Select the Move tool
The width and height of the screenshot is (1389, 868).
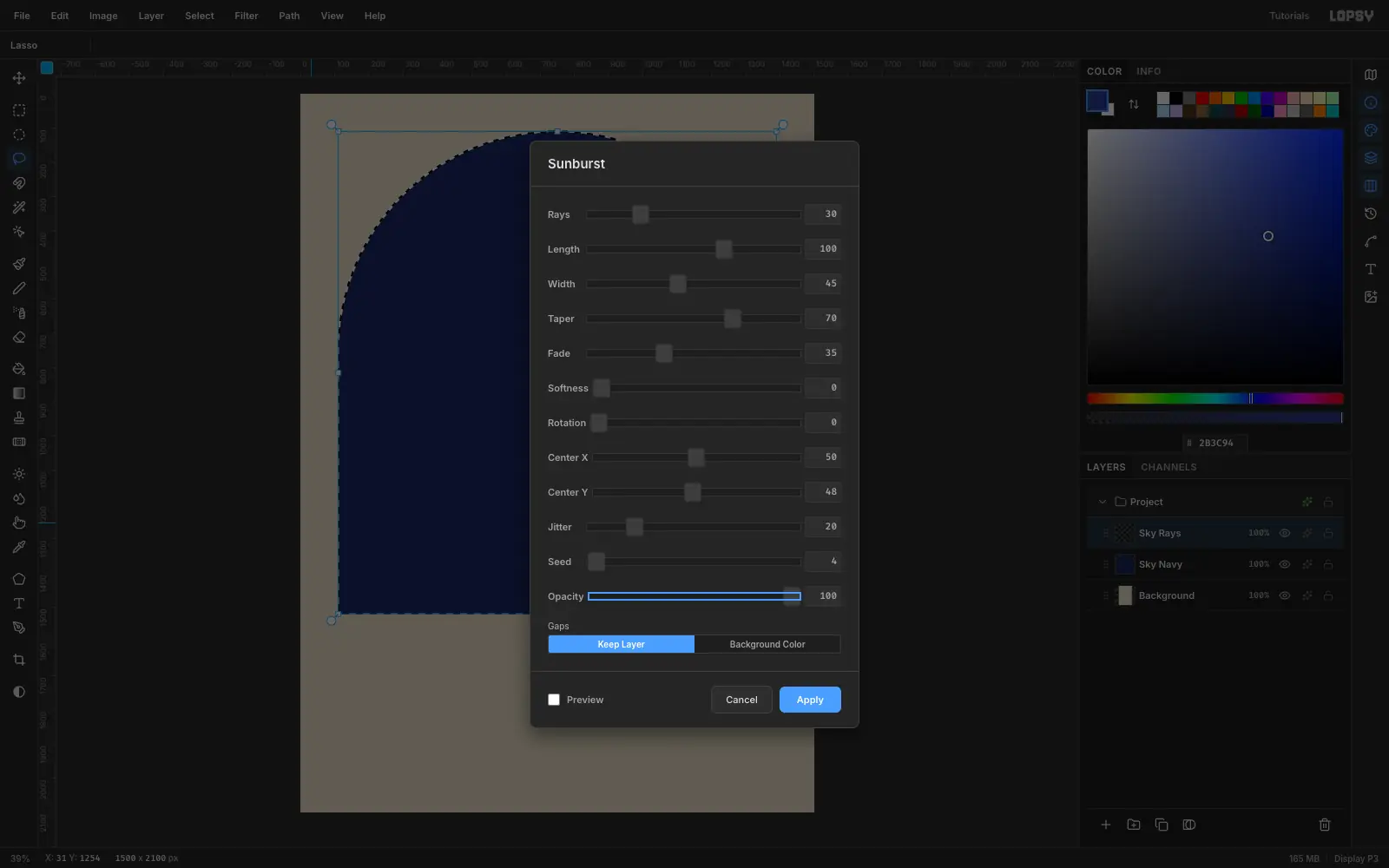coord(18,78)
